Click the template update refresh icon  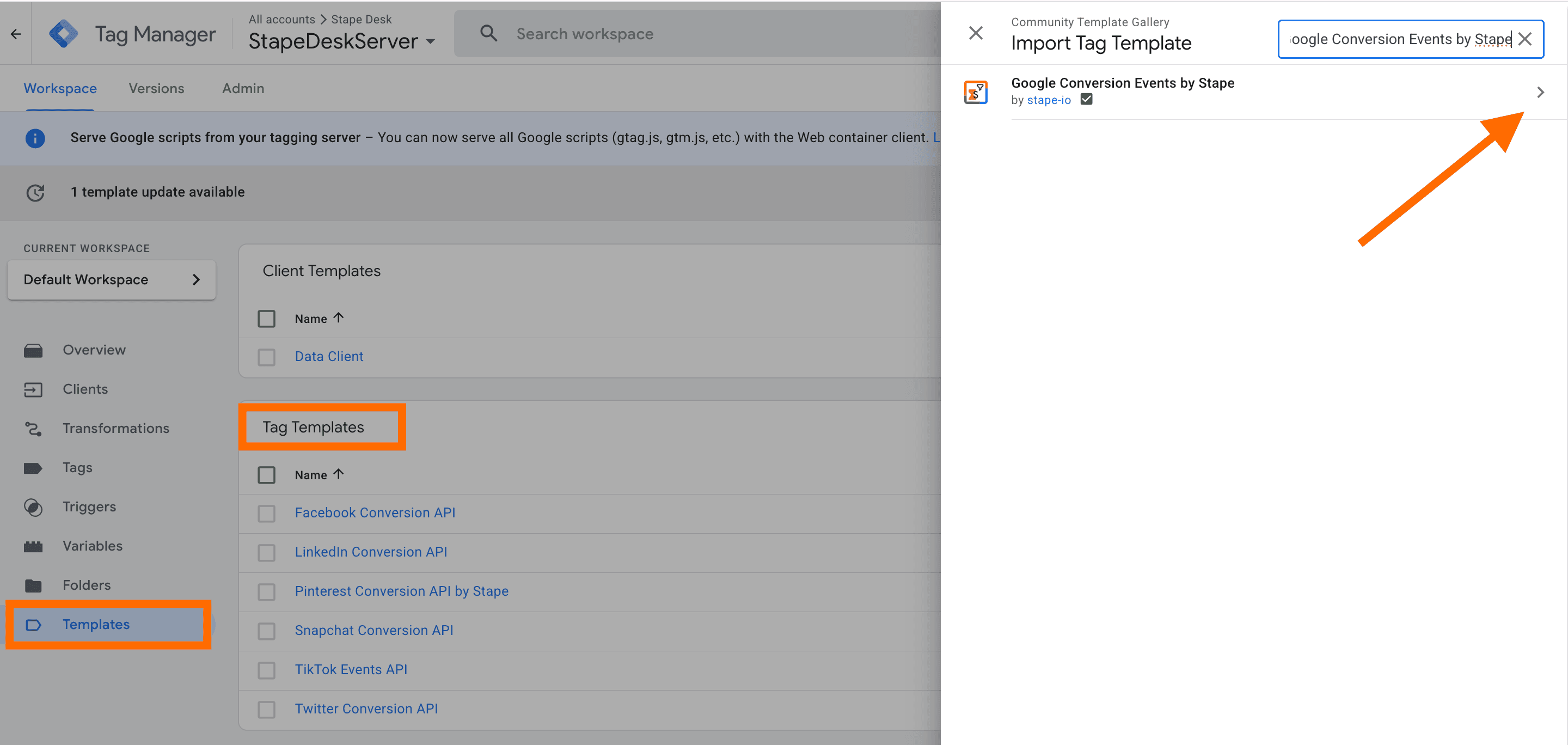pyautogui.click(x=35, y=192)
